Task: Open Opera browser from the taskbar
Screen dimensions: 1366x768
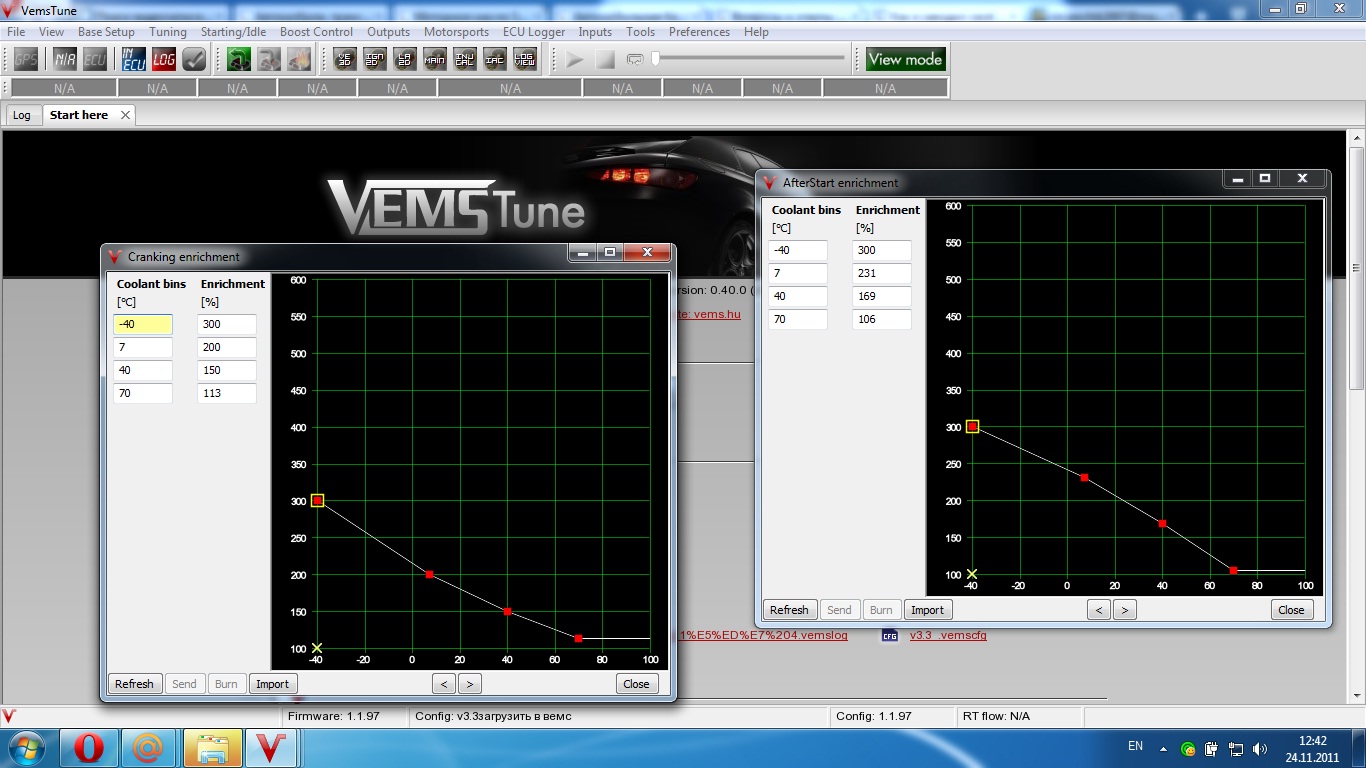Action: point(89,748)
